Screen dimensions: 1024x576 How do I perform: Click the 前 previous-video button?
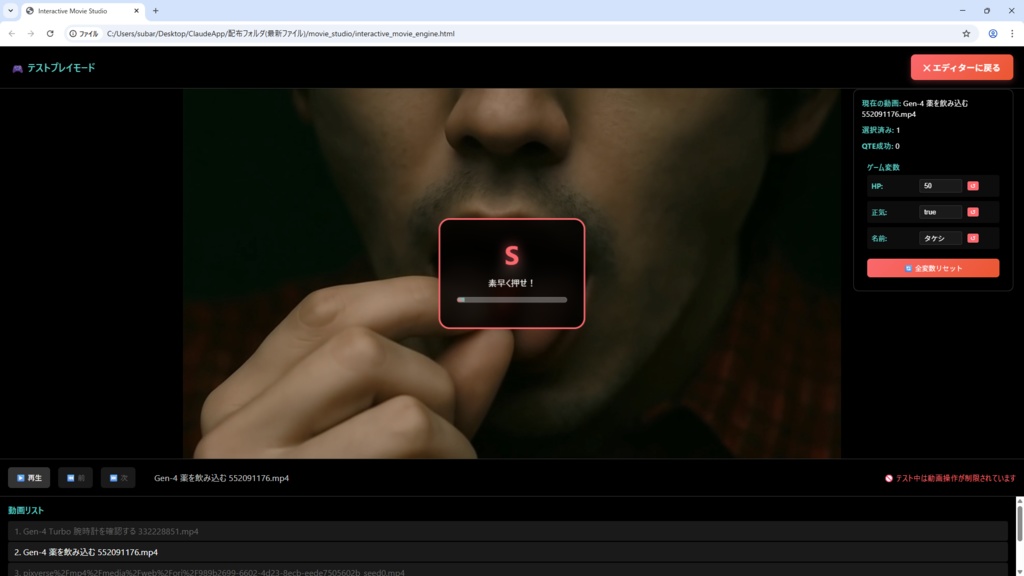tap(74, 477)
